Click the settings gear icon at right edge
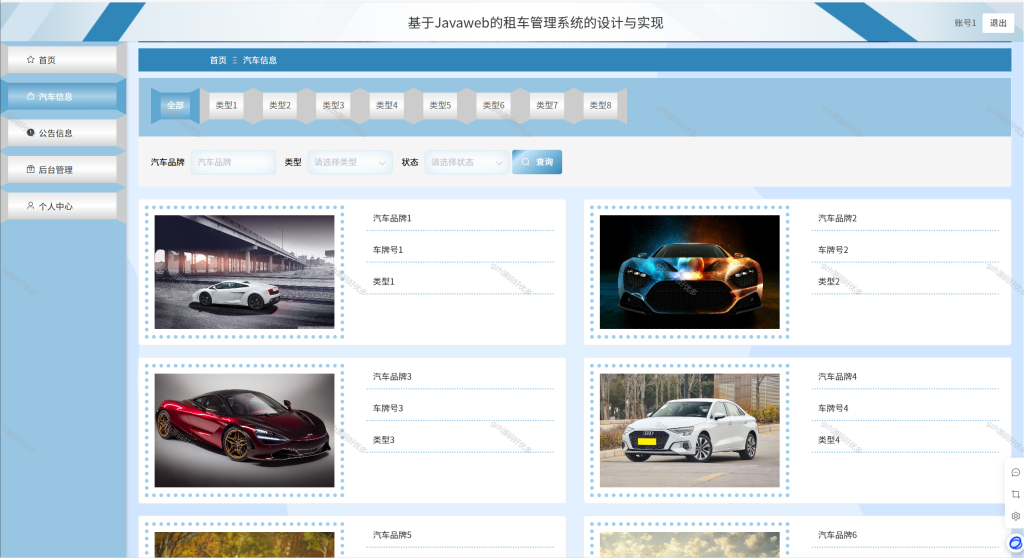Viewport: 1024px width, 558px height. pos(1016,516)
